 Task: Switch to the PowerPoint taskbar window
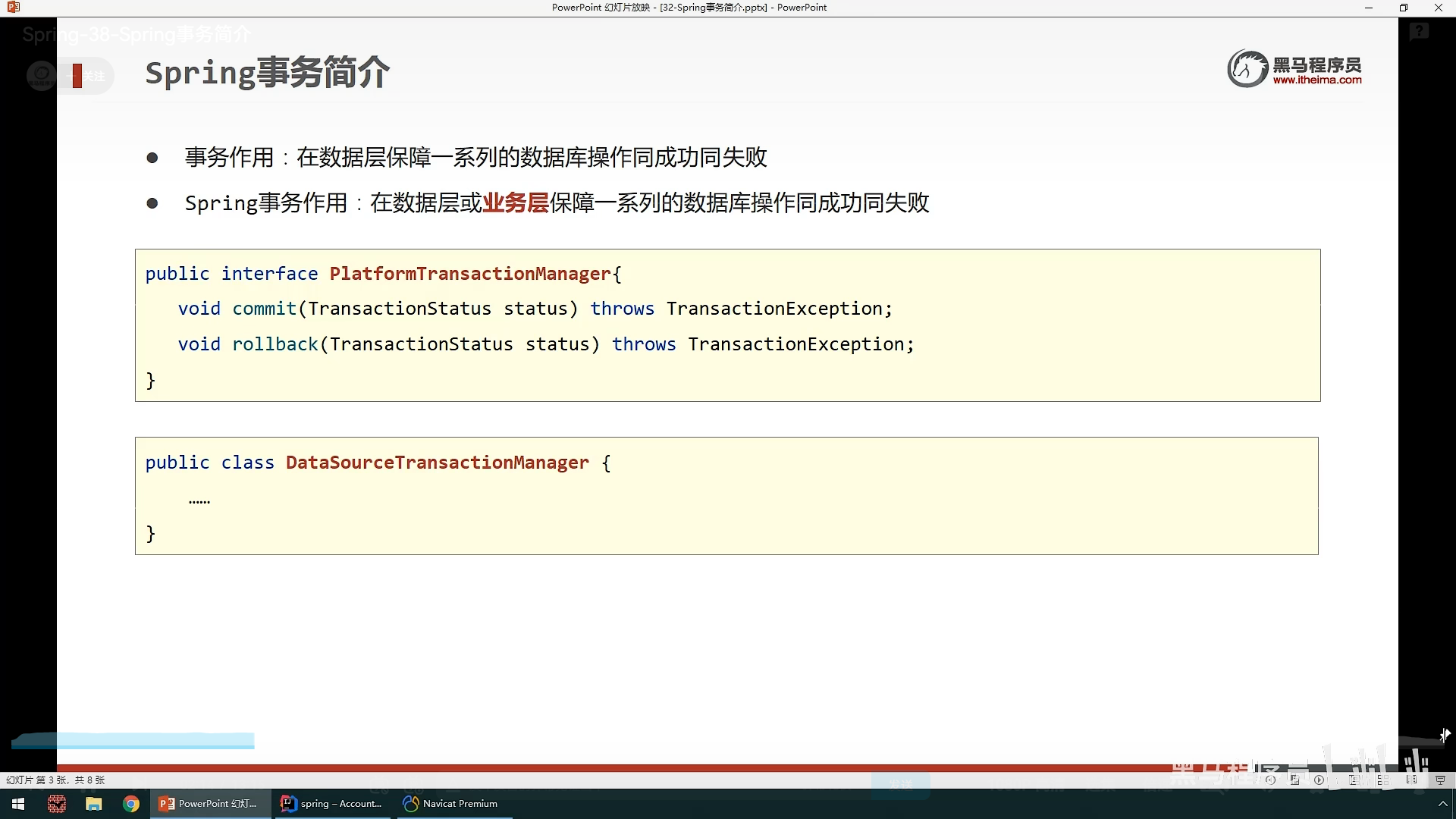pyautogui.click(x=209, y=804)
